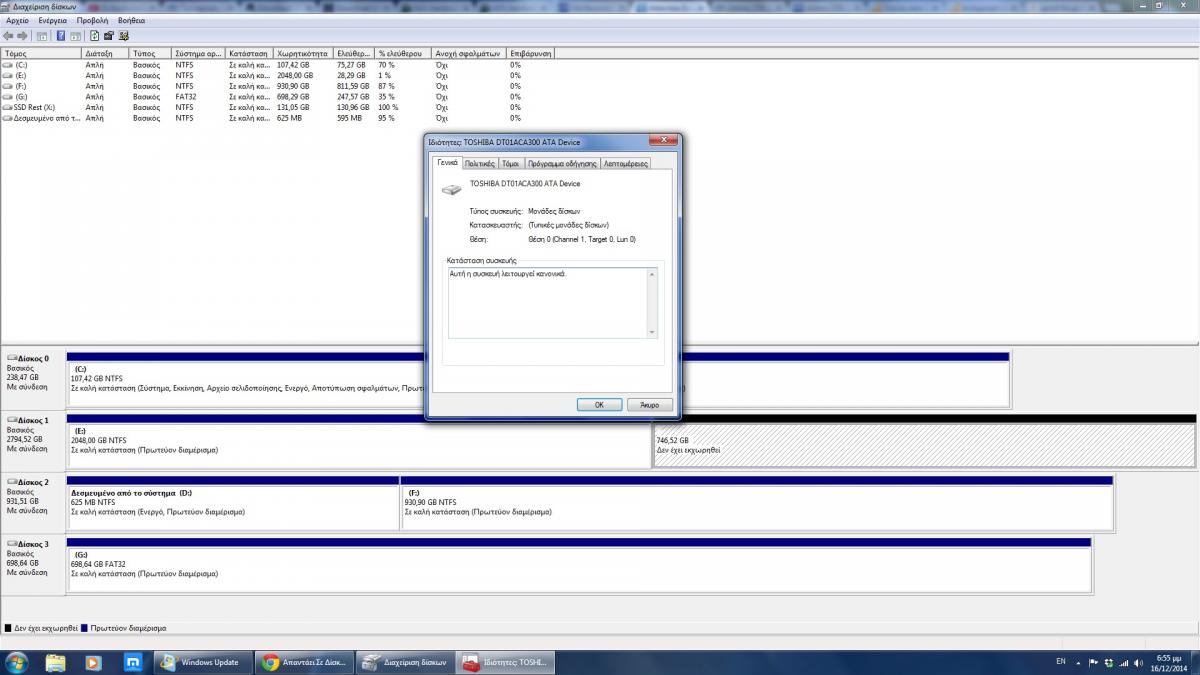The width and height of the screenshot is (1200, 675).
Task: Open the Maxthon browser taskbar icon
Action: click(131, 662)
